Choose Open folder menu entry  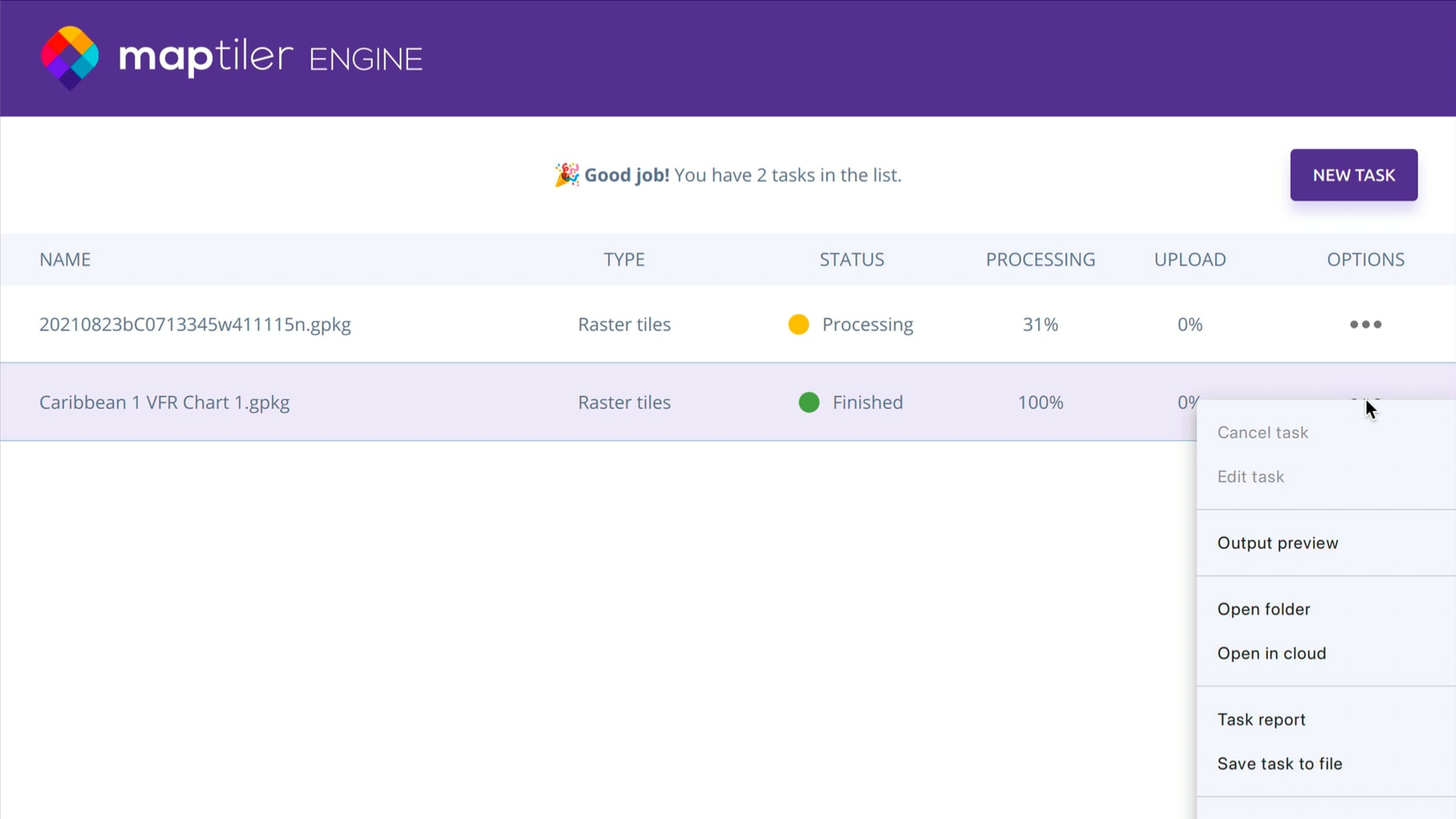coord(1264,609)
